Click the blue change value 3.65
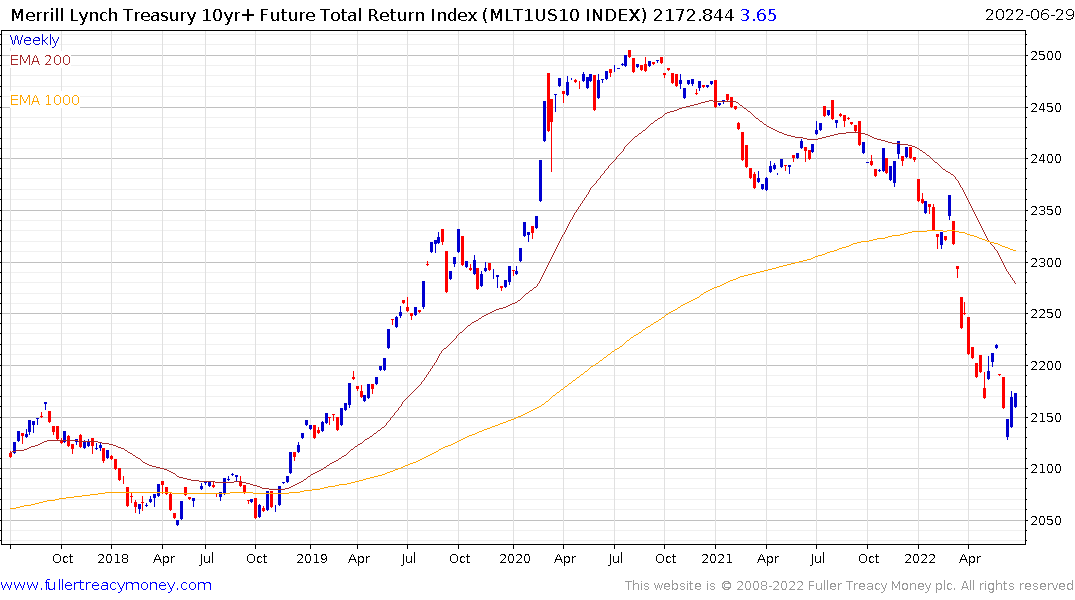1075x600 pixels. (x=758, y=14)
